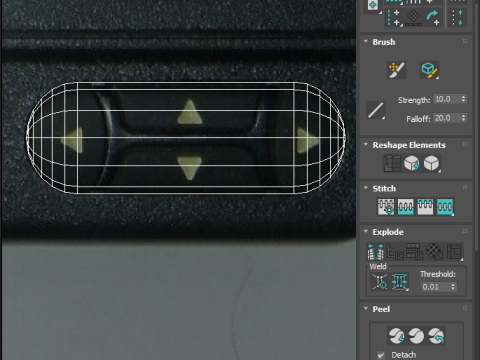Click Stitch to Average icon
Viewport: 480px width, 360px height.
pyautogui.click(x=406, y=207)
